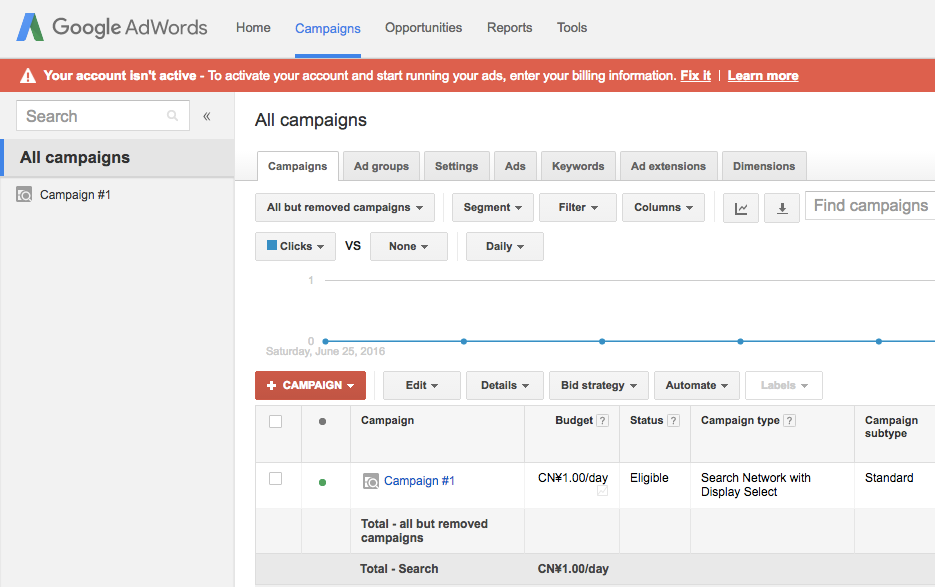
Task: Click the Budget column header
Action: (574, 420)
